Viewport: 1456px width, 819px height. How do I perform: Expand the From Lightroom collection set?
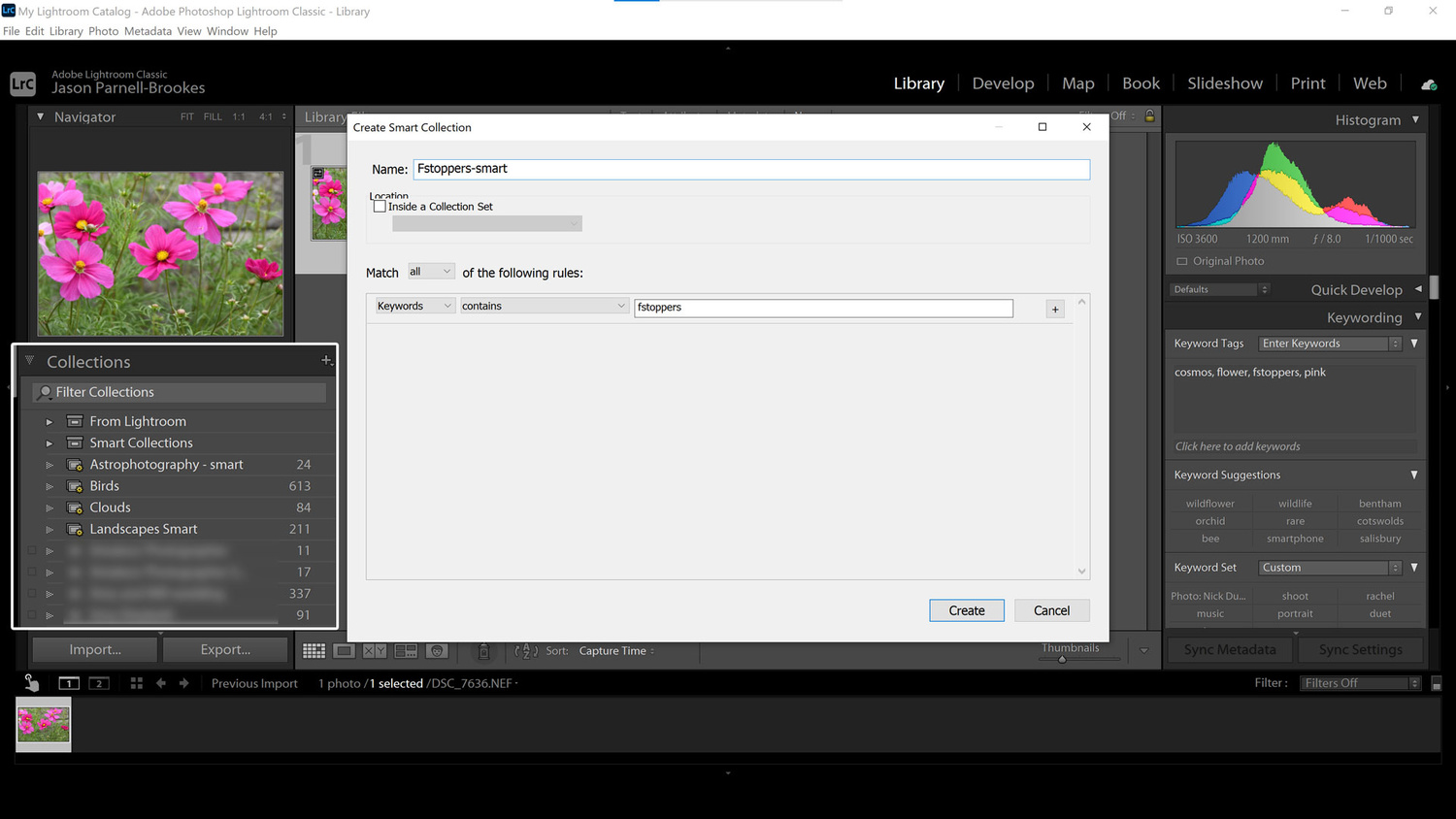pos(50,422)
